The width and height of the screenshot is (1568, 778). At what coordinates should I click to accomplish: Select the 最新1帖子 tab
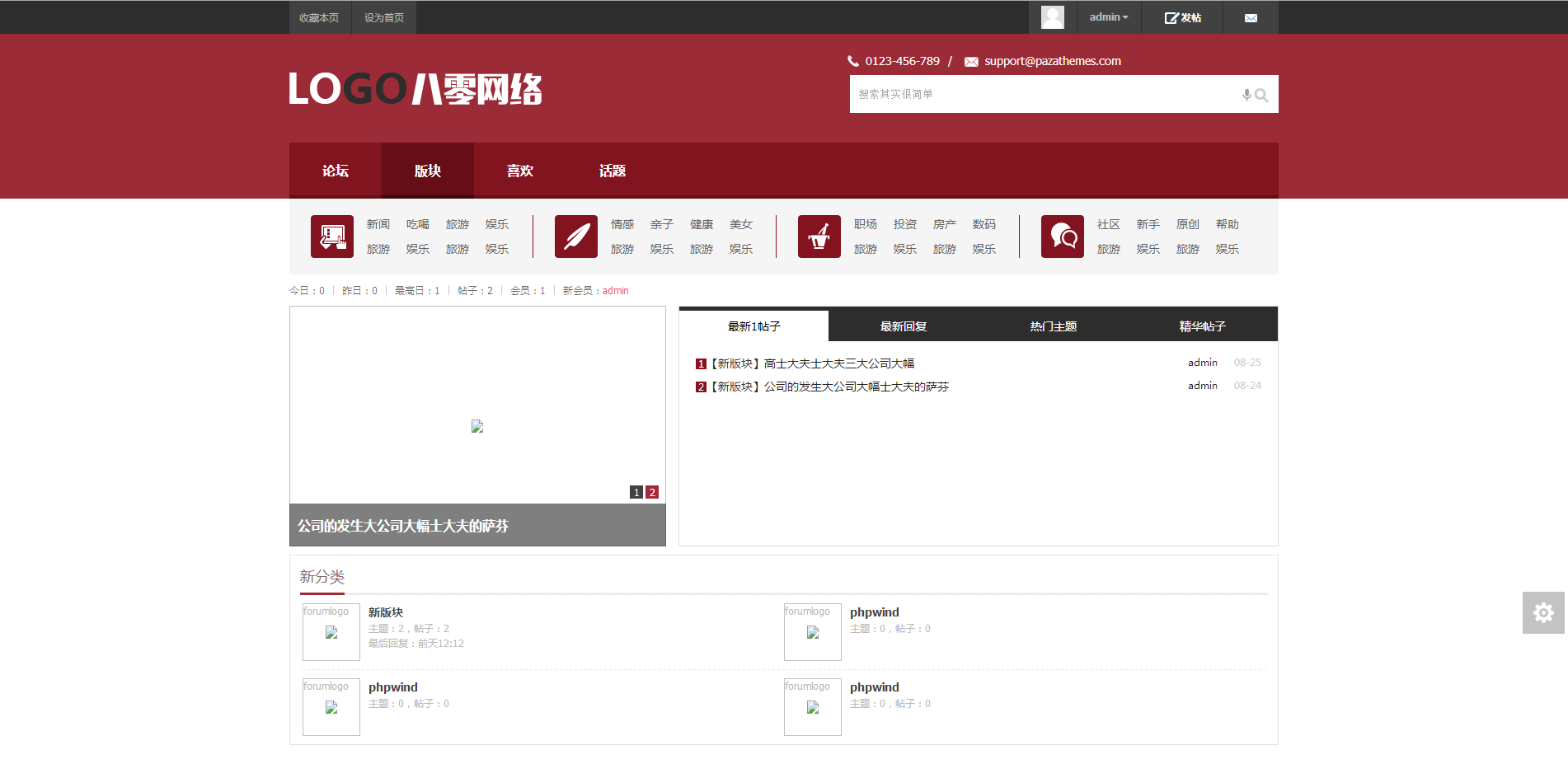pos(753,326)
